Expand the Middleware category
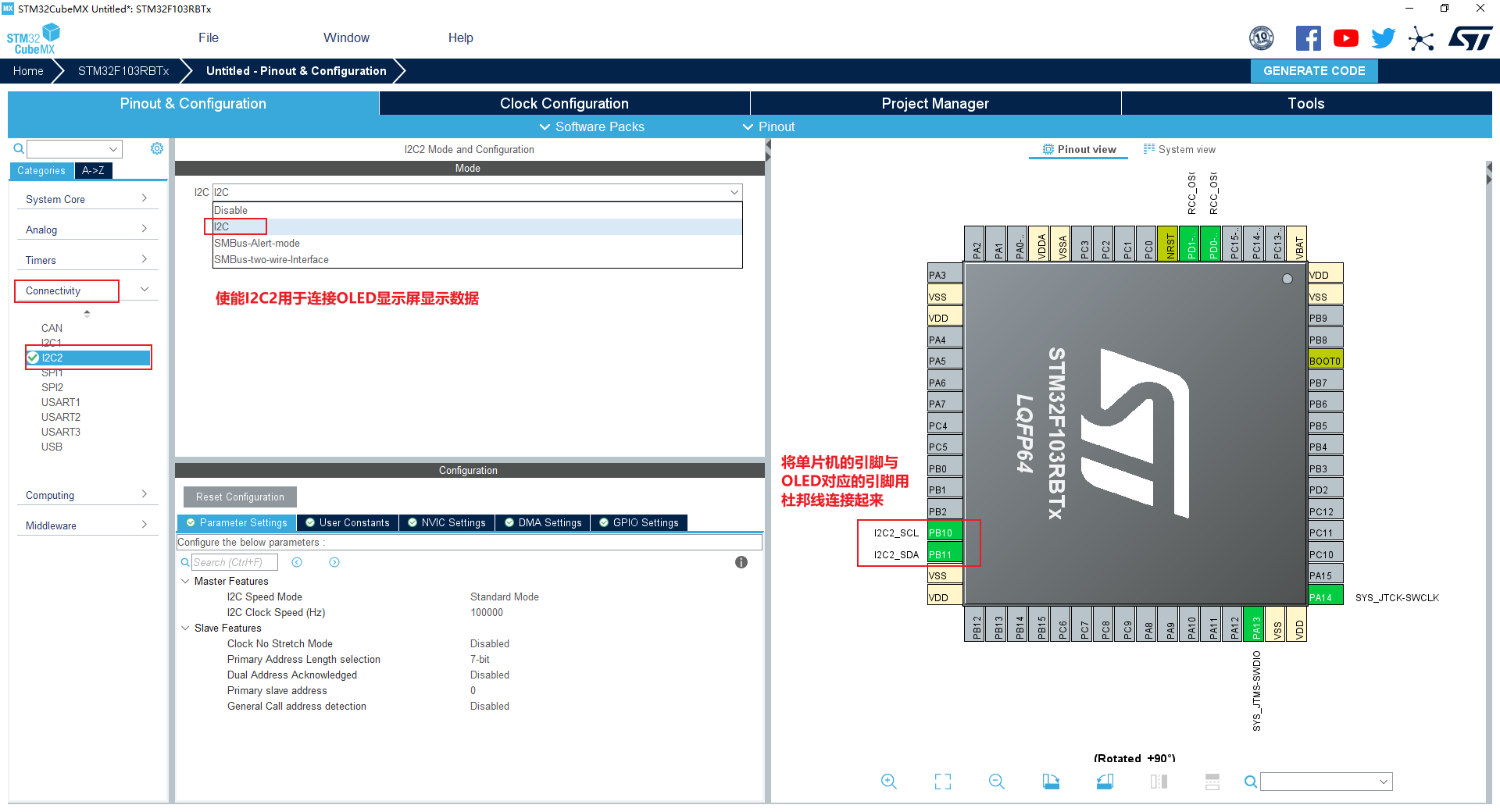This screenshot has height=812, width=1500. [87, 525]
